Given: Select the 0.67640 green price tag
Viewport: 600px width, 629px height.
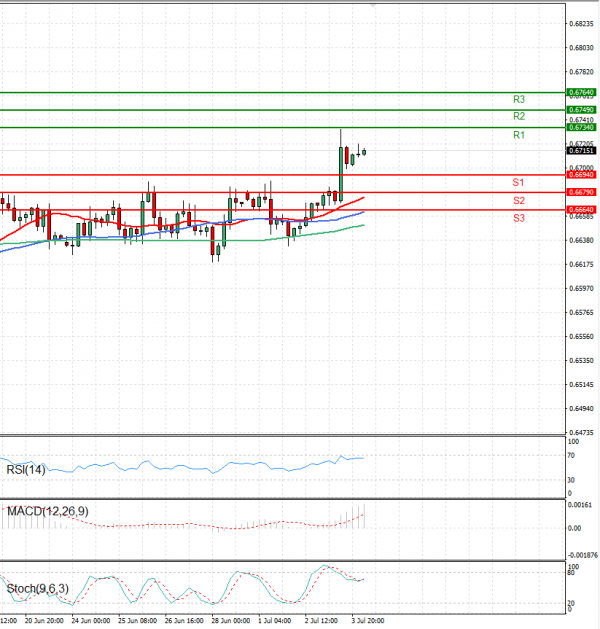Looking at the screenshot, I should 581,93.
